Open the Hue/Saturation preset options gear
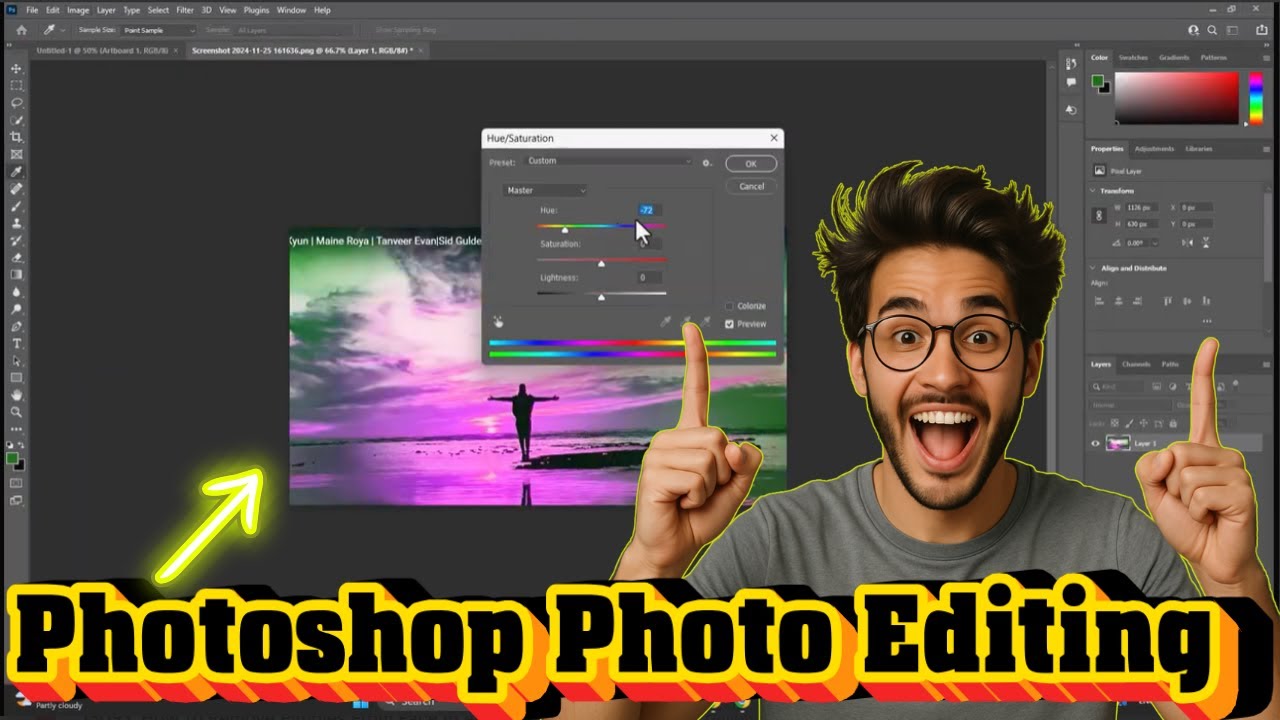The height and width of the screenshot is (720, 1280). tap(707, 162)
